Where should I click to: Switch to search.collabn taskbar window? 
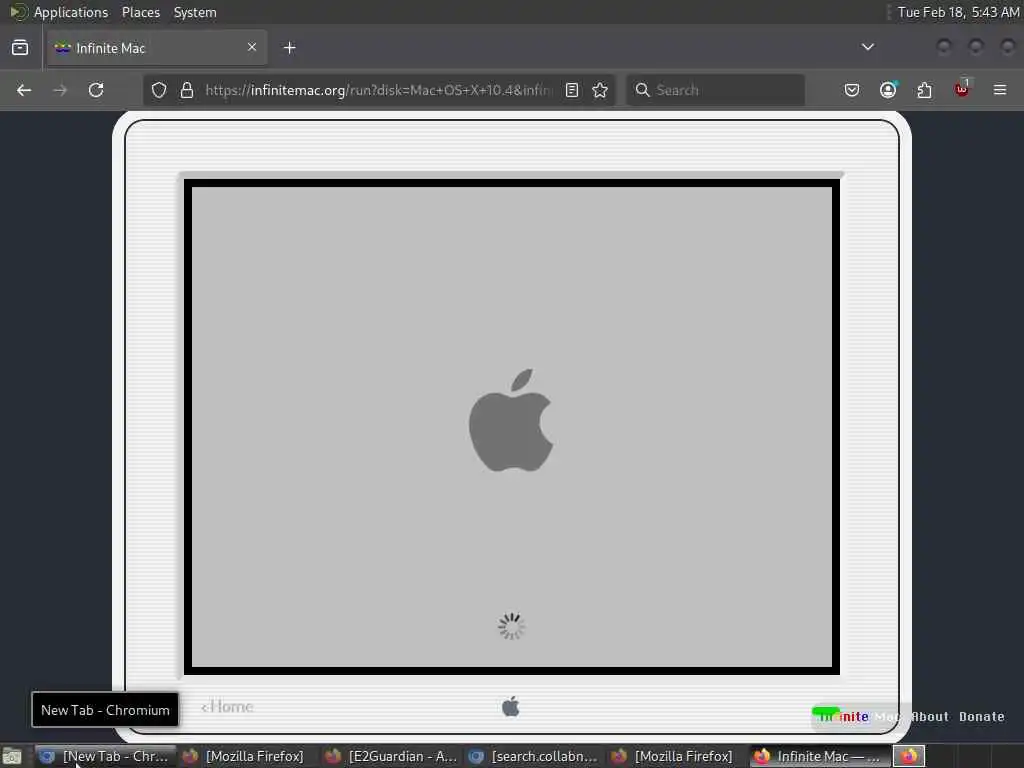tap(534, 756)
